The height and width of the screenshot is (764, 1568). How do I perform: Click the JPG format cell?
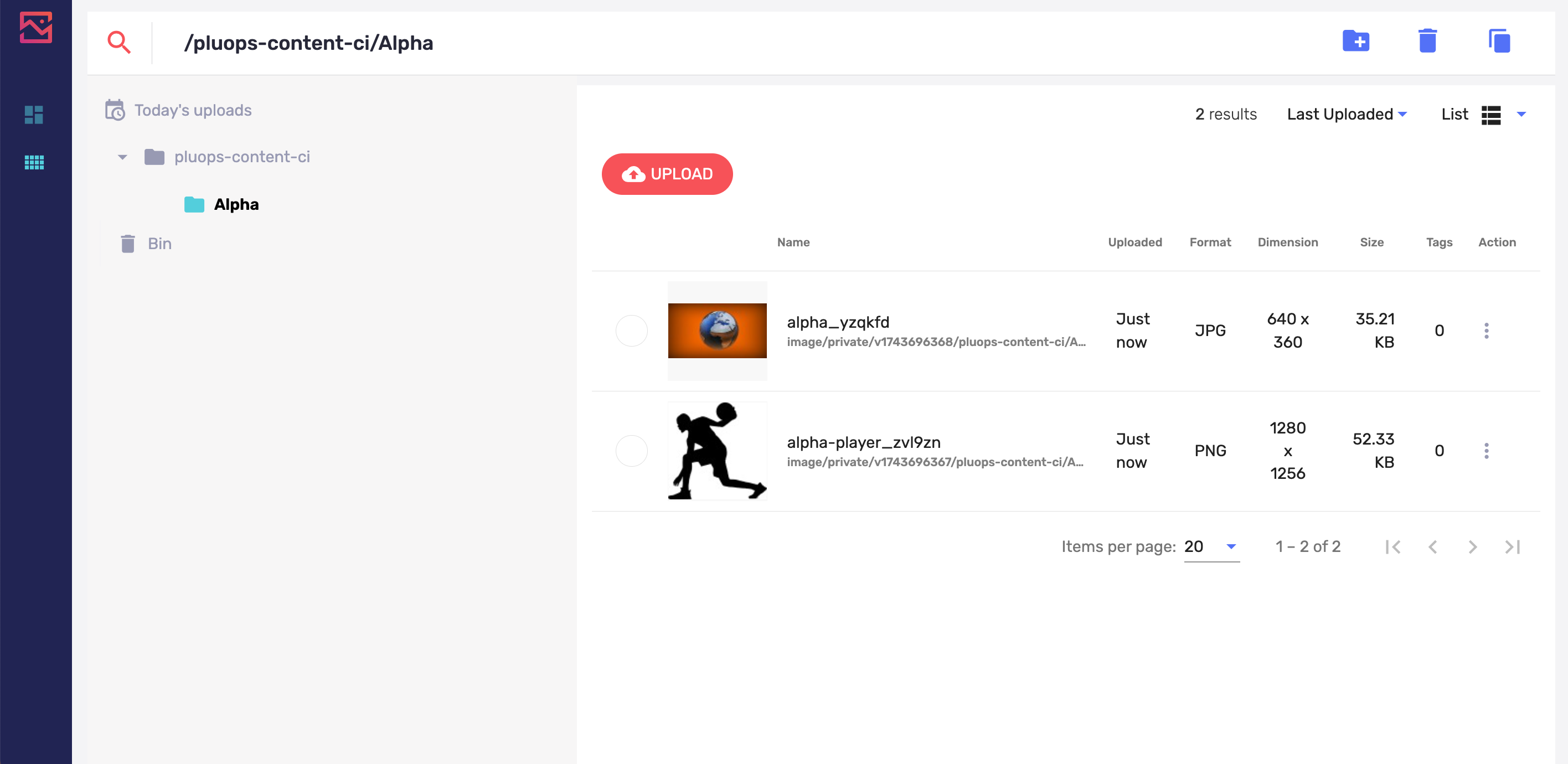click(1210, 331)
